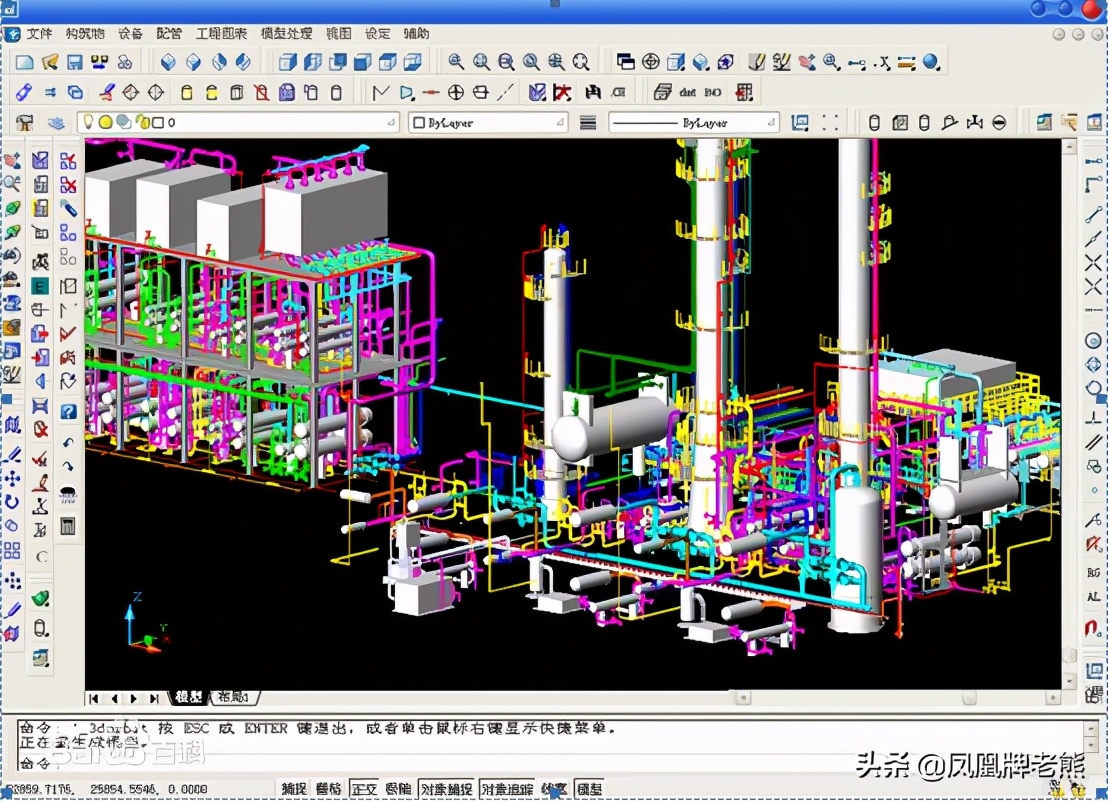
Task: Click the blue sphere render icon
Action: [x=931, y=62]
